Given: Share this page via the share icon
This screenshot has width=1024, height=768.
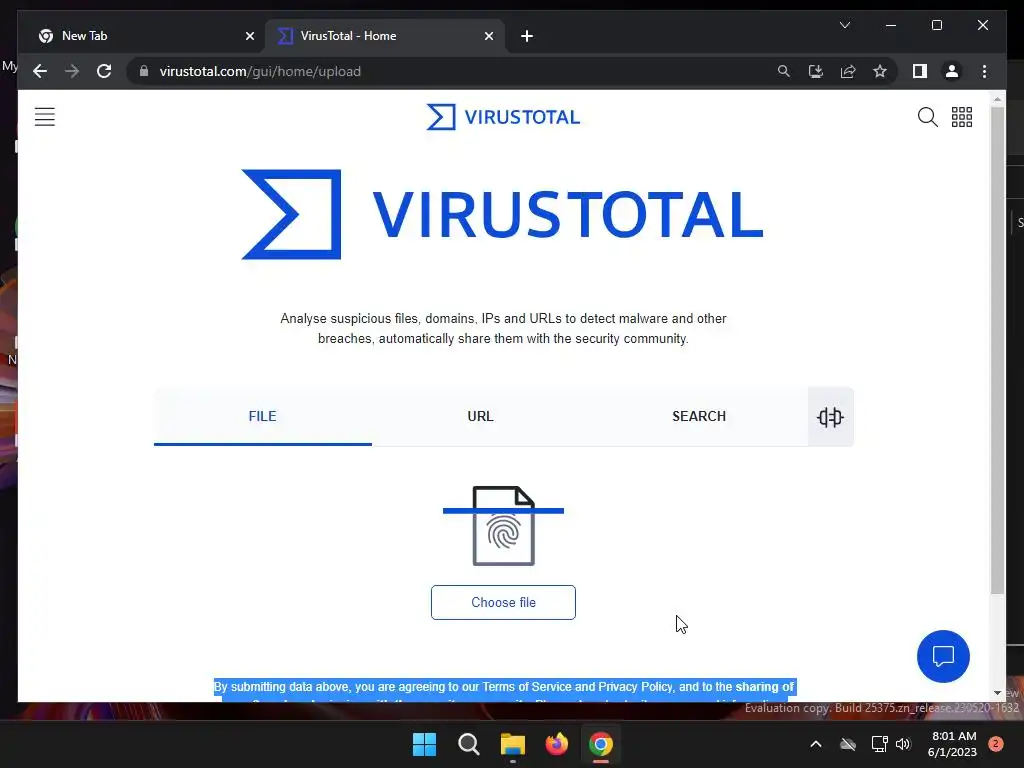Looking at the screenshot, I should point(848,71).
